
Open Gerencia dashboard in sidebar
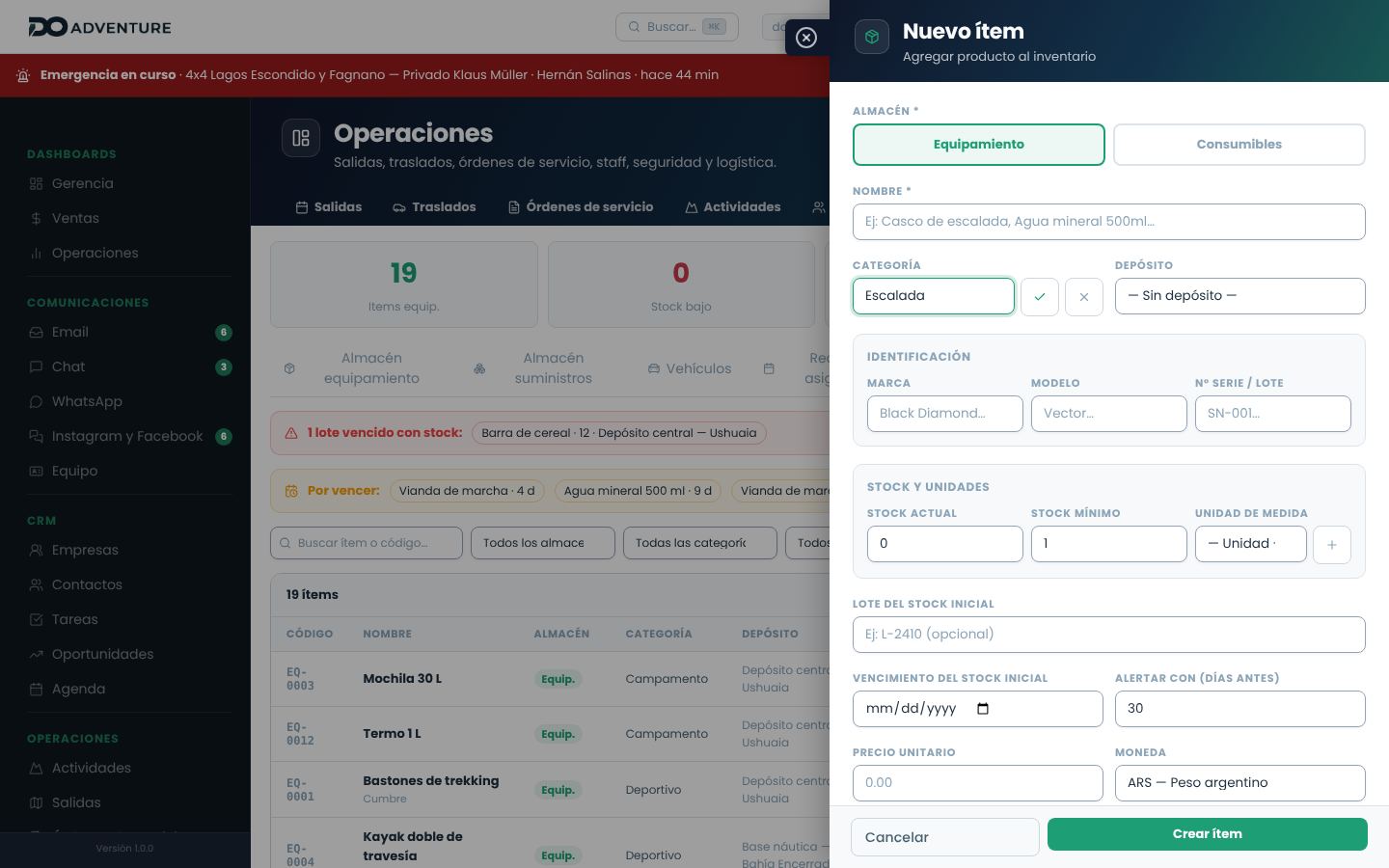[82, 184]
